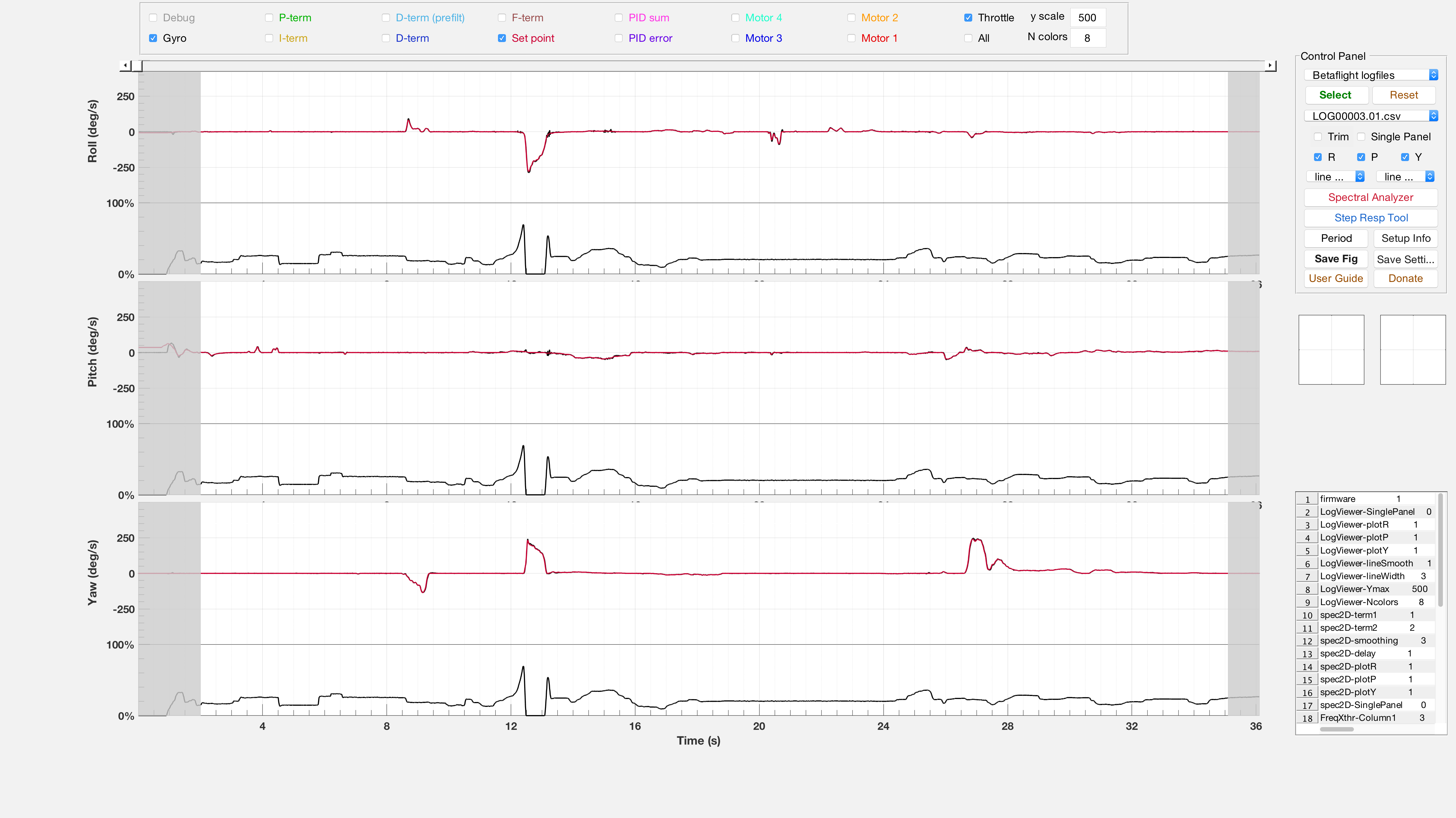Click the y scale input field
Image resolution: width=1456 pixels, height=818 pixels.
(1087, 17)
